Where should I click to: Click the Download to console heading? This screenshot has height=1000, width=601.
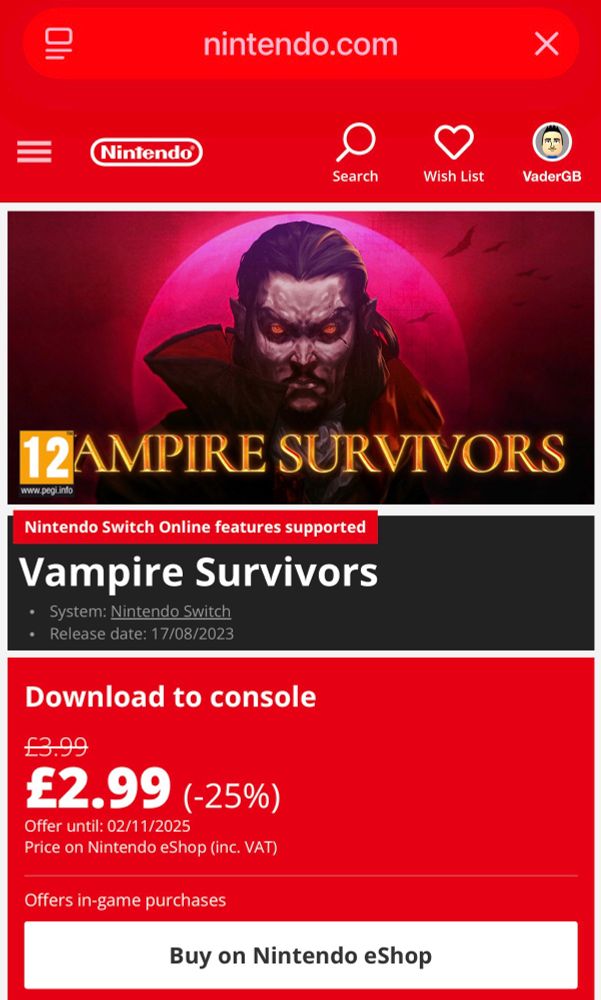tap(170, 696)
